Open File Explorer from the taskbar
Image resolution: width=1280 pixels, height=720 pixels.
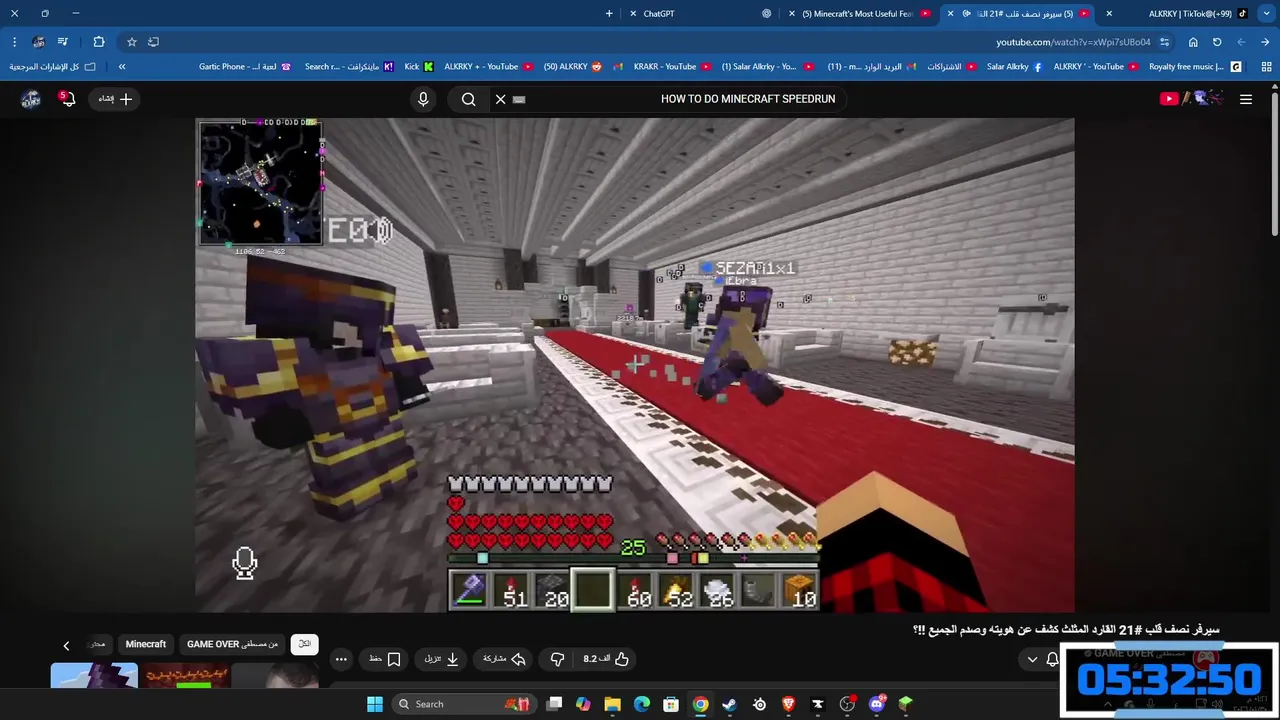point(613,704)
